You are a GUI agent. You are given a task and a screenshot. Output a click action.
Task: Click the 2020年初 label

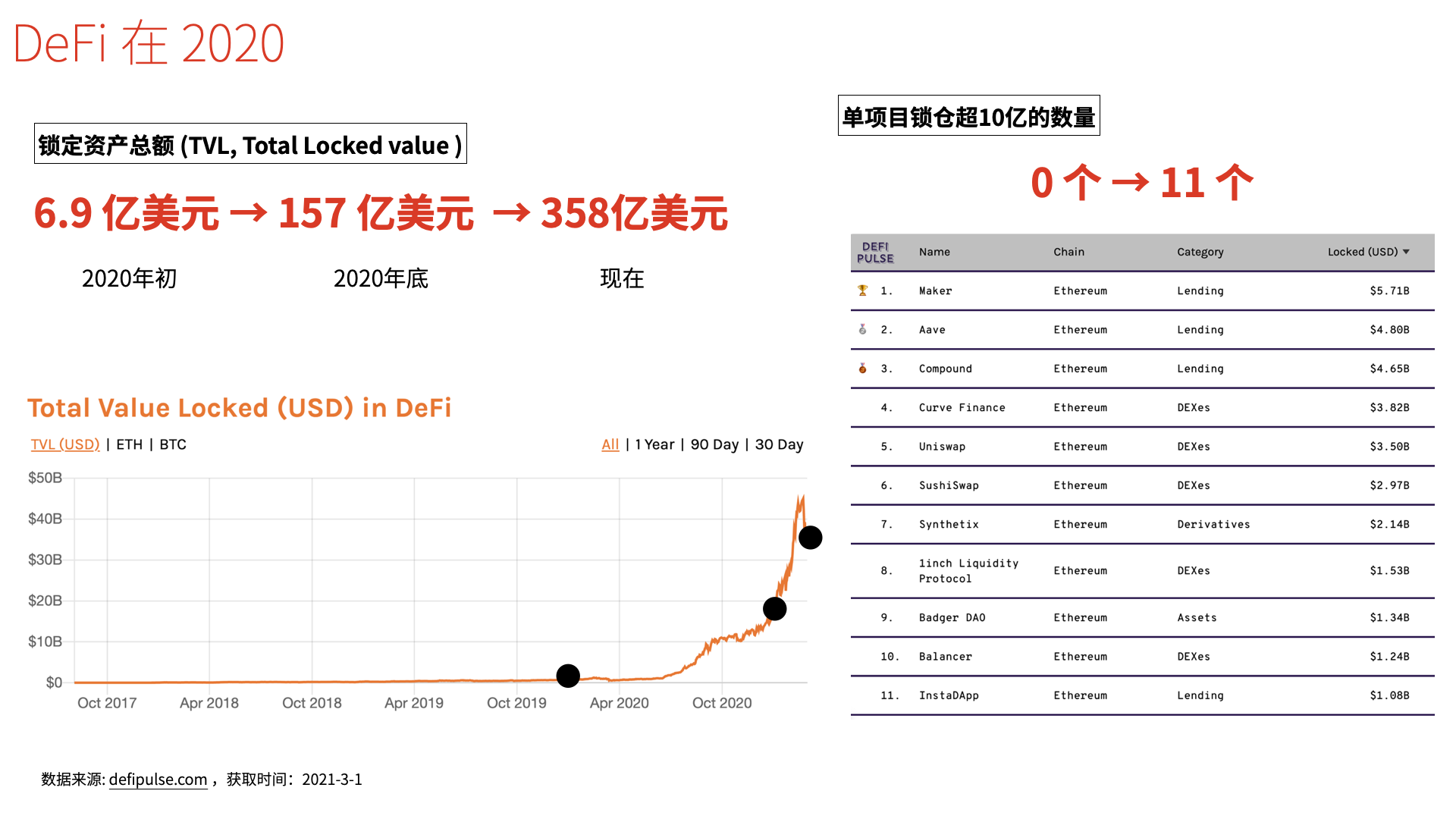(x=129, y=278)
